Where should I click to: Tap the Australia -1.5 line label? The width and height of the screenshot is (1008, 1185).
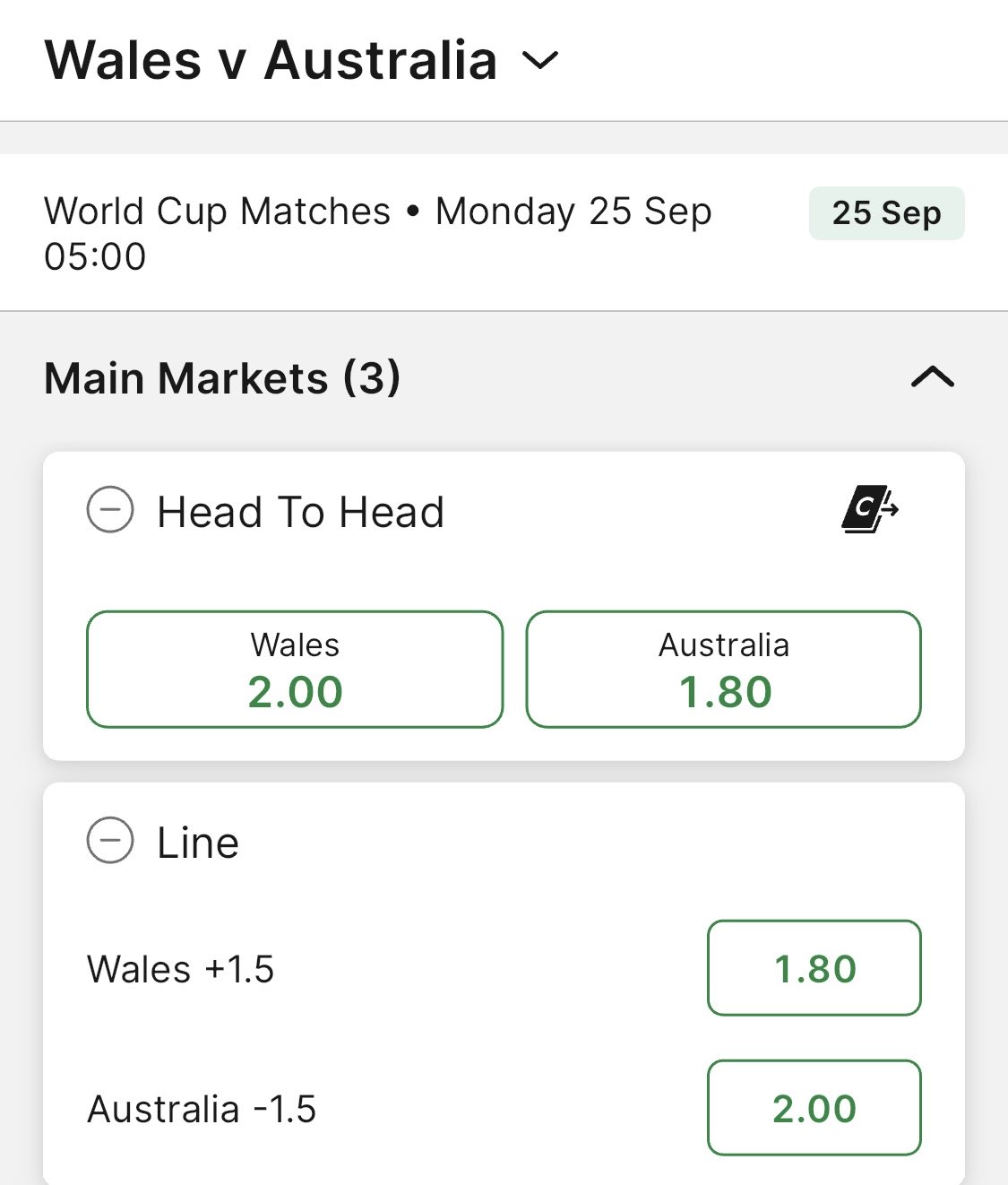point(202,1109)
